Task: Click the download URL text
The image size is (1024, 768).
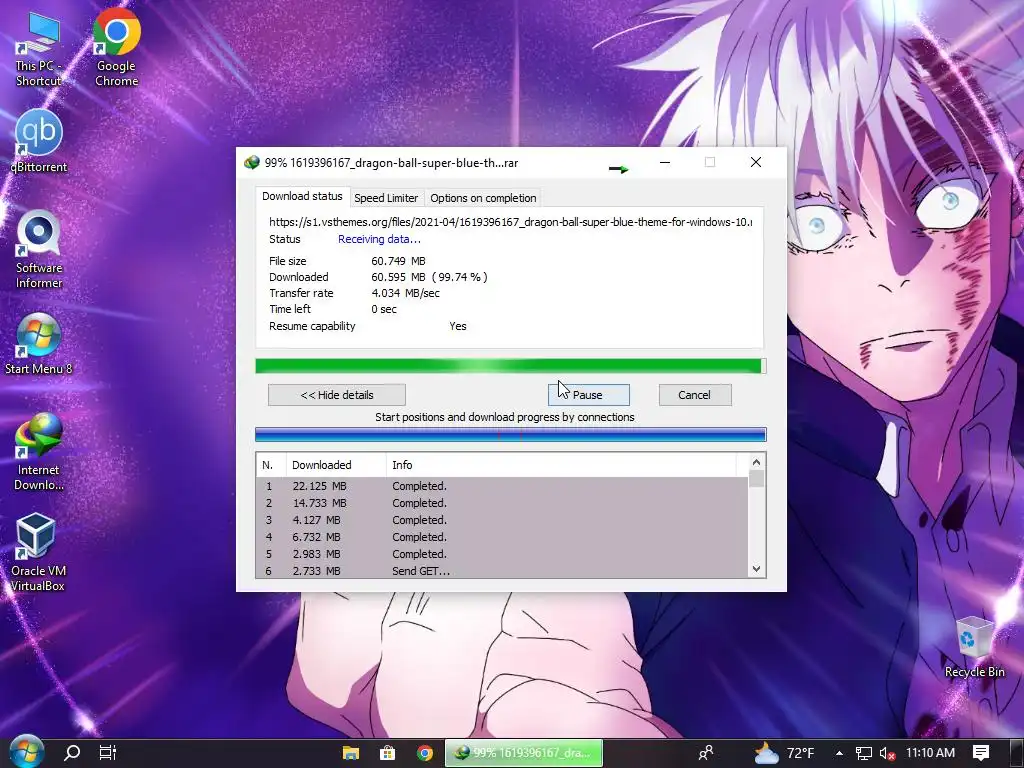Action: (x=510, y=222)
